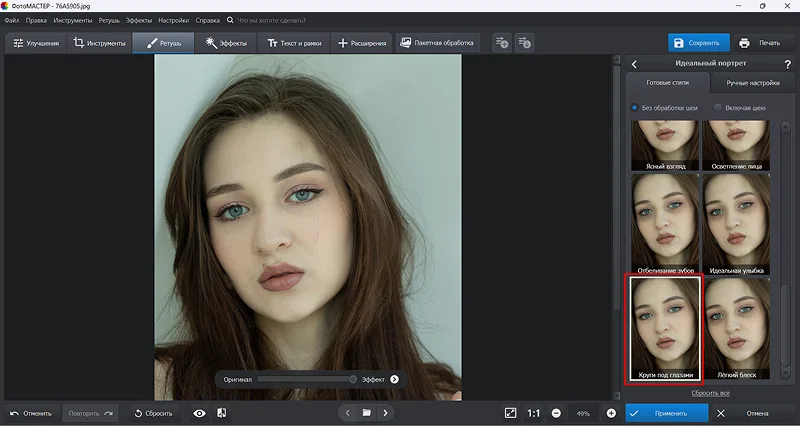The image size is (800, 426).
Task: Click the search field Что вы хотите сделать
Action: 271,20
